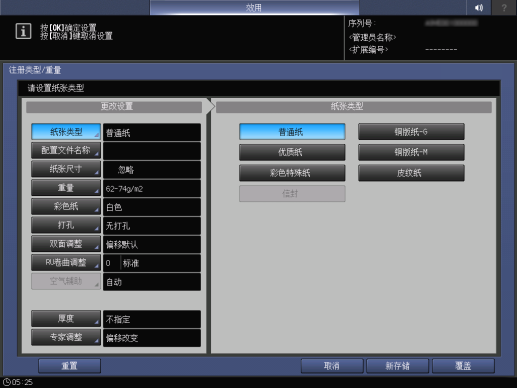This screenshot has height=388, width=517.
Task: Click the 偏移改变 expert adjustment value
Action: pyautogui.click(x=152, y=338)
